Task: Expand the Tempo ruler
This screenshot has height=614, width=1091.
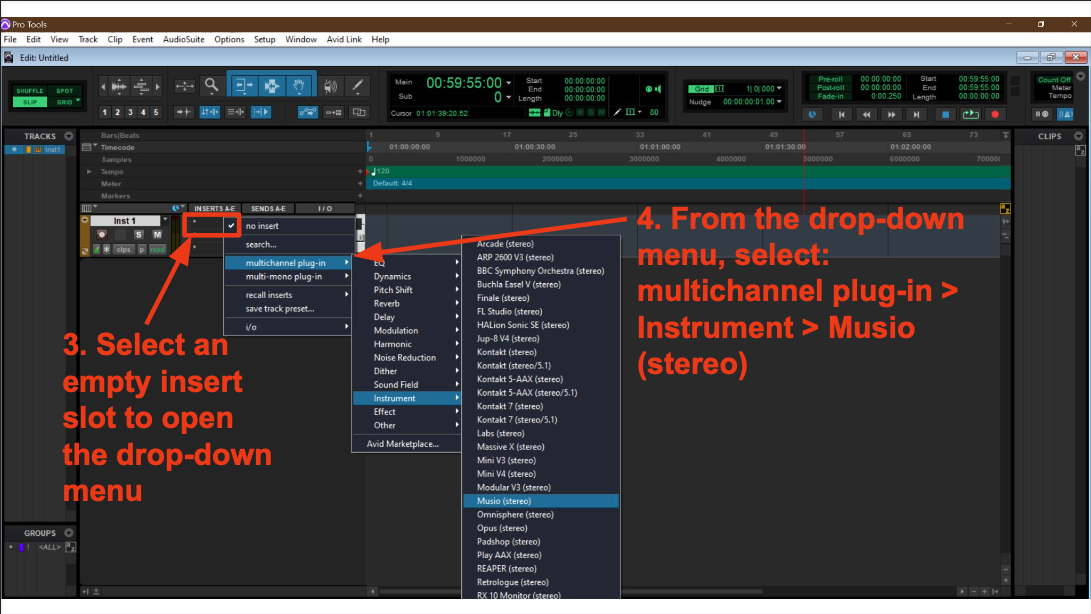Action: click(89, 172)
